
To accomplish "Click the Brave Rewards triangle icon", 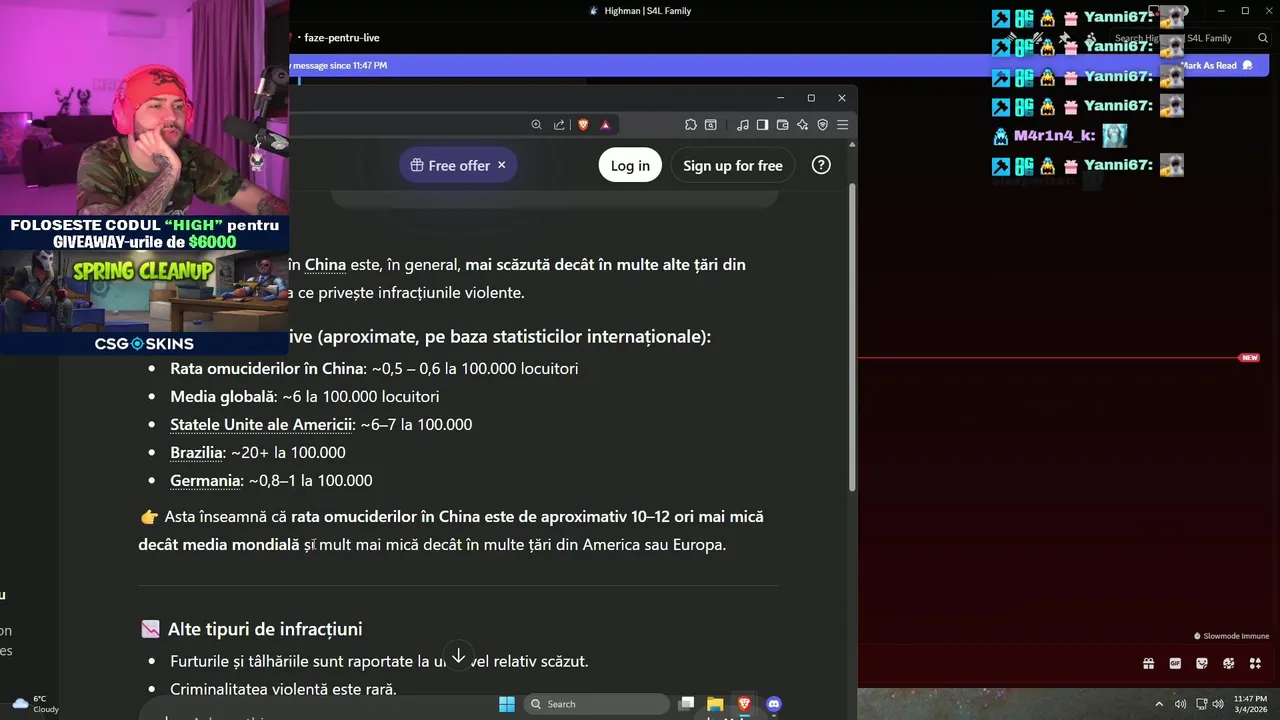I will [605, 125].
